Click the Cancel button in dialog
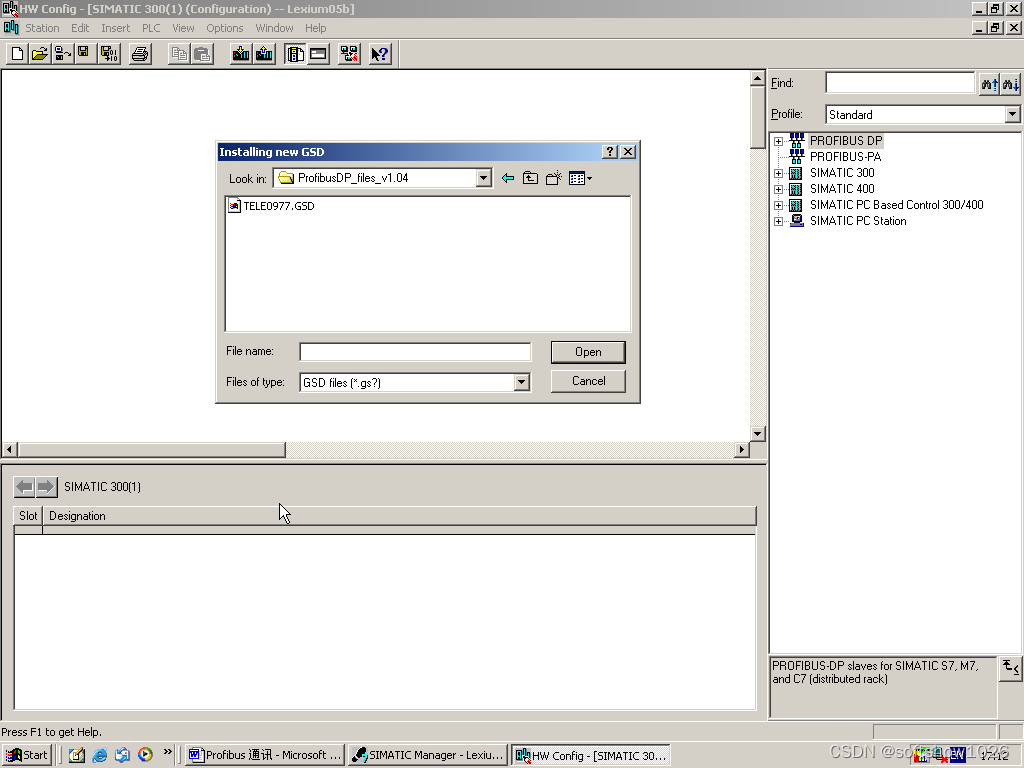 click(x=588, y=381)
